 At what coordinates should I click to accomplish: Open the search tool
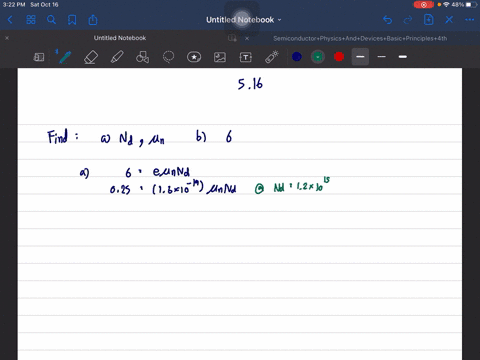pos(51,20)
